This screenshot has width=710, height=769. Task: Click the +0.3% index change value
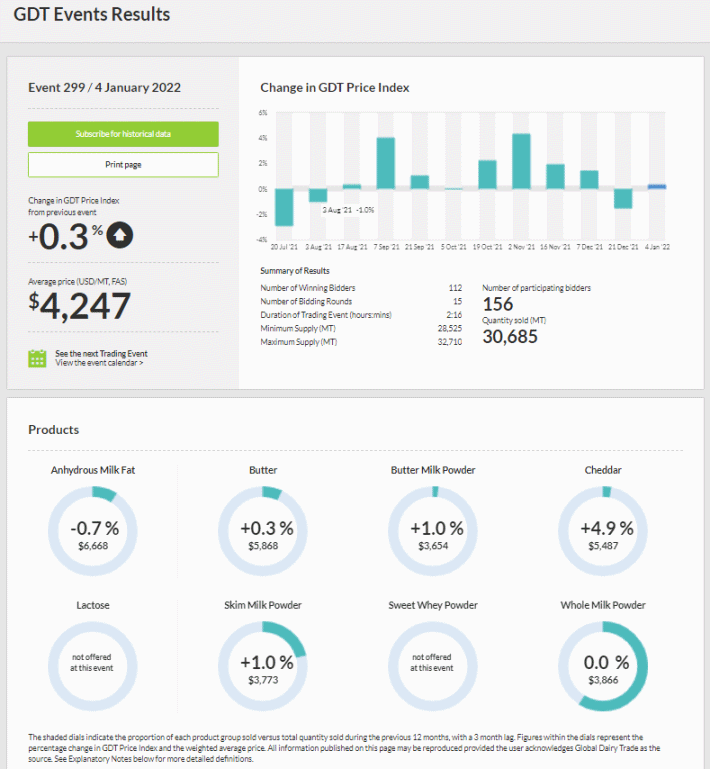coord(65,236)
